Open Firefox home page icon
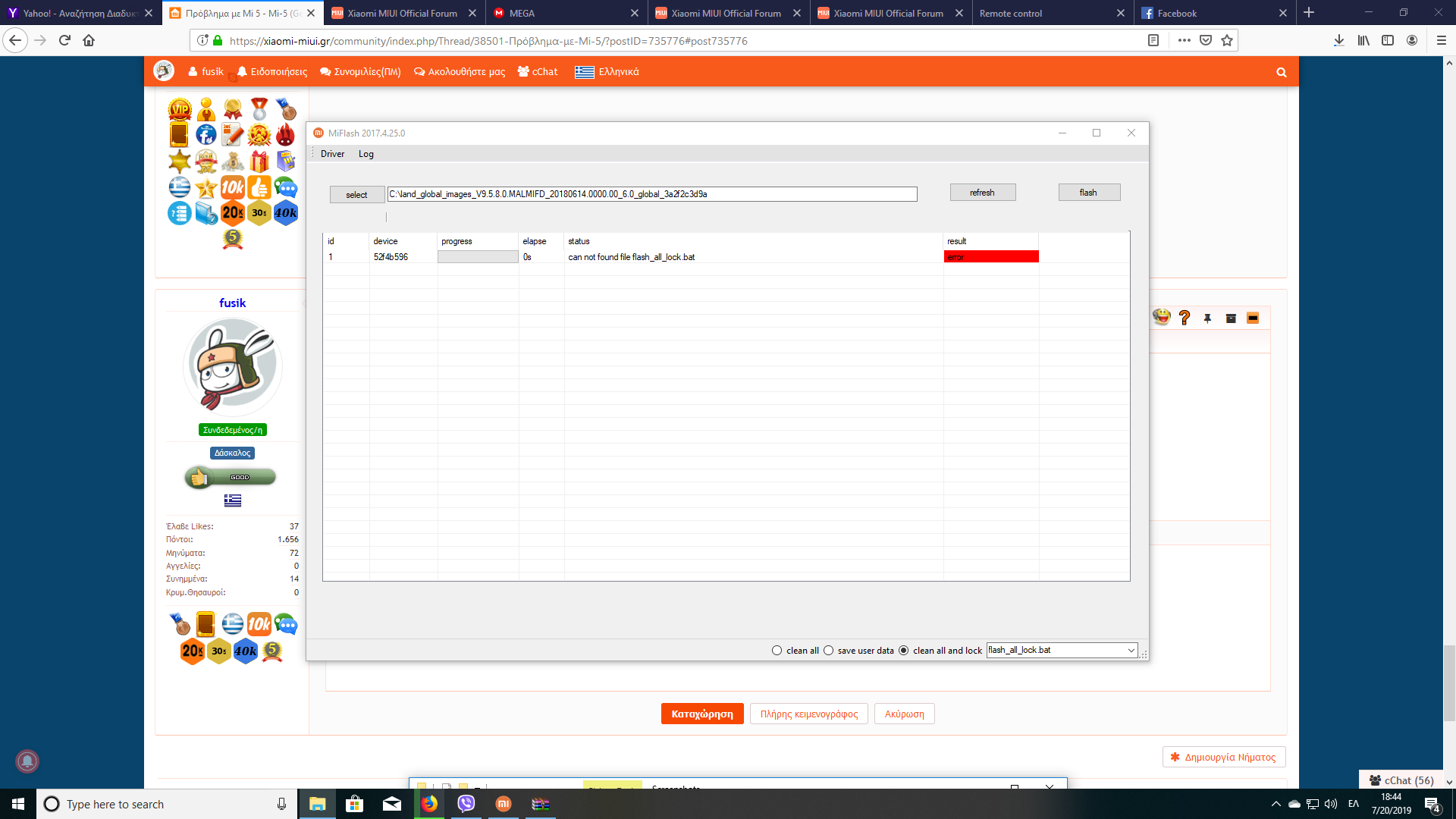Viewport: 1456px width, 819px height. point(89,40)
